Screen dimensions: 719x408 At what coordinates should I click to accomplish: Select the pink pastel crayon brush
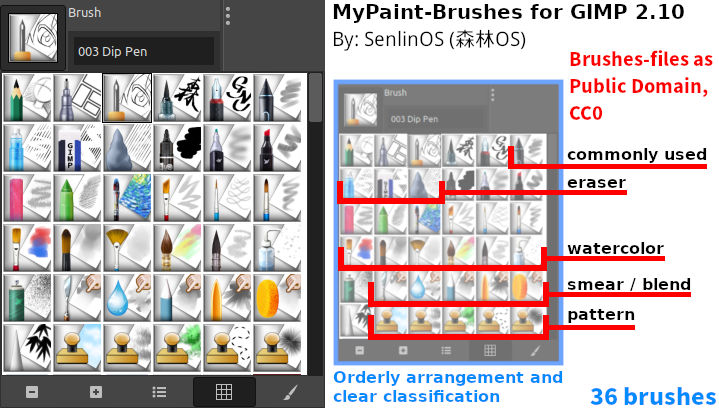(27, 198)
